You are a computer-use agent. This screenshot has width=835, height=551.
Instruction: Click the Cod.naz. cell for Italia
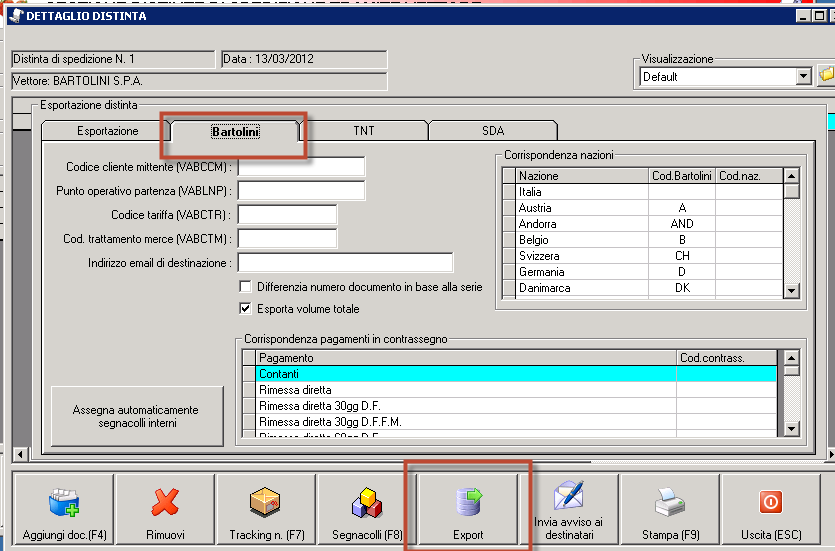pos(749,192)
